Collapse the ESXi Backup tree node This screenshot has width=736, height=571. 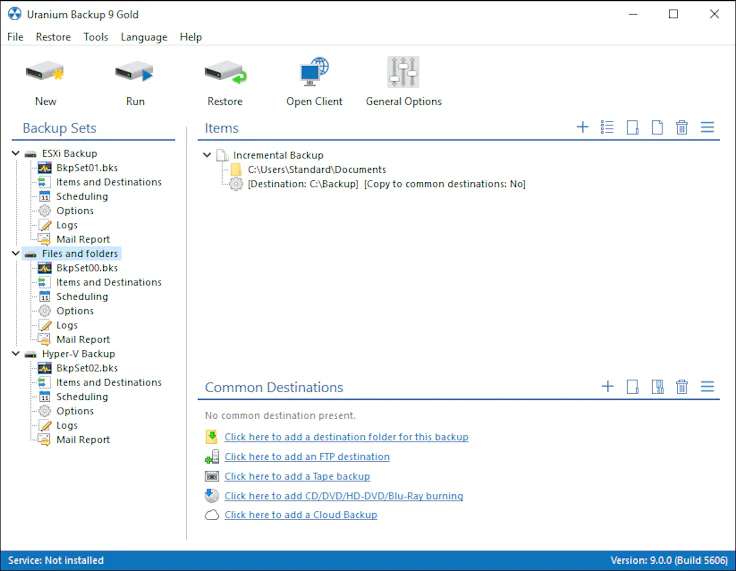point(15,153)
